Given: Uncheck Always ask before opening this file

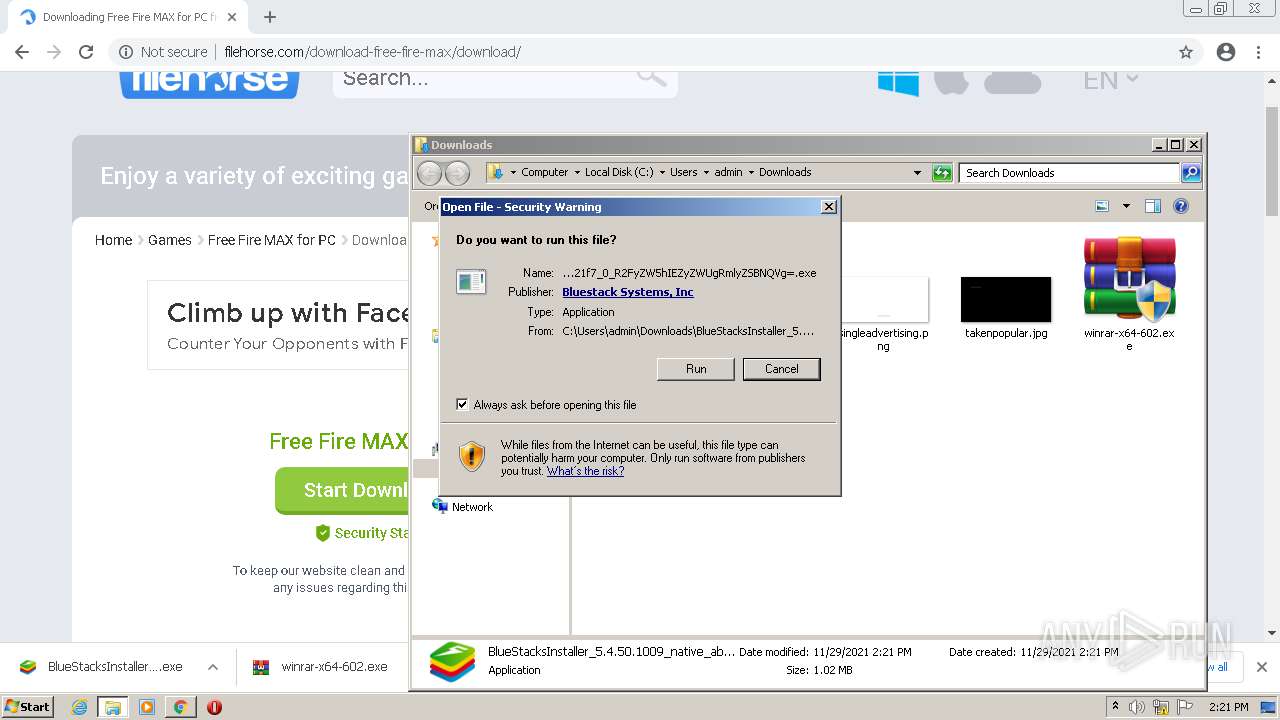Looking at the screenshot, I should click(462, 405).
